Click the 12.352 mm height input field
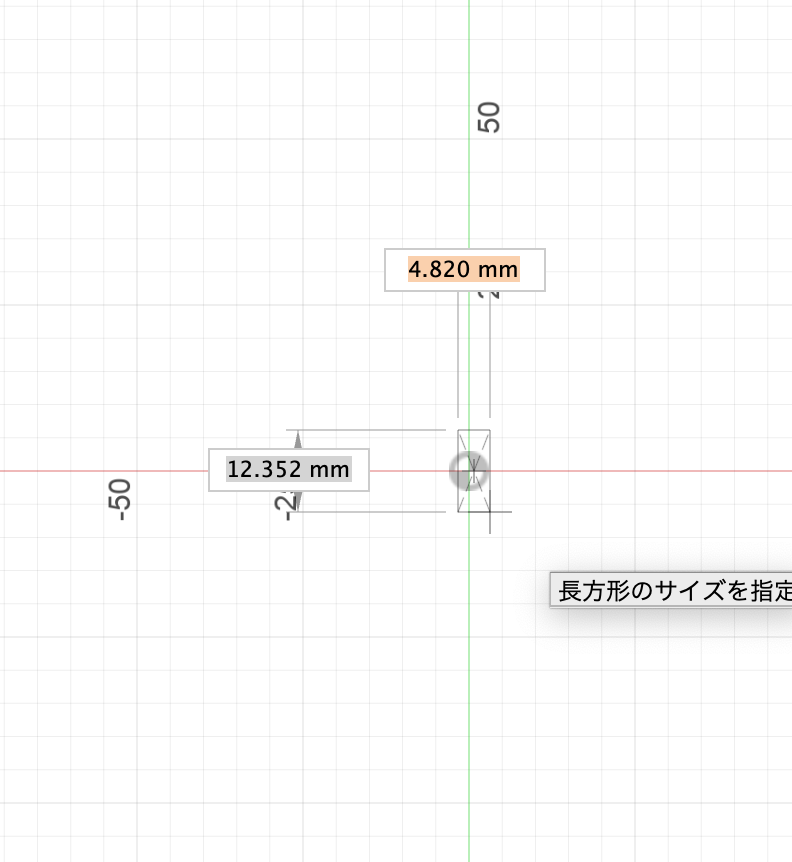 [289, 469]
